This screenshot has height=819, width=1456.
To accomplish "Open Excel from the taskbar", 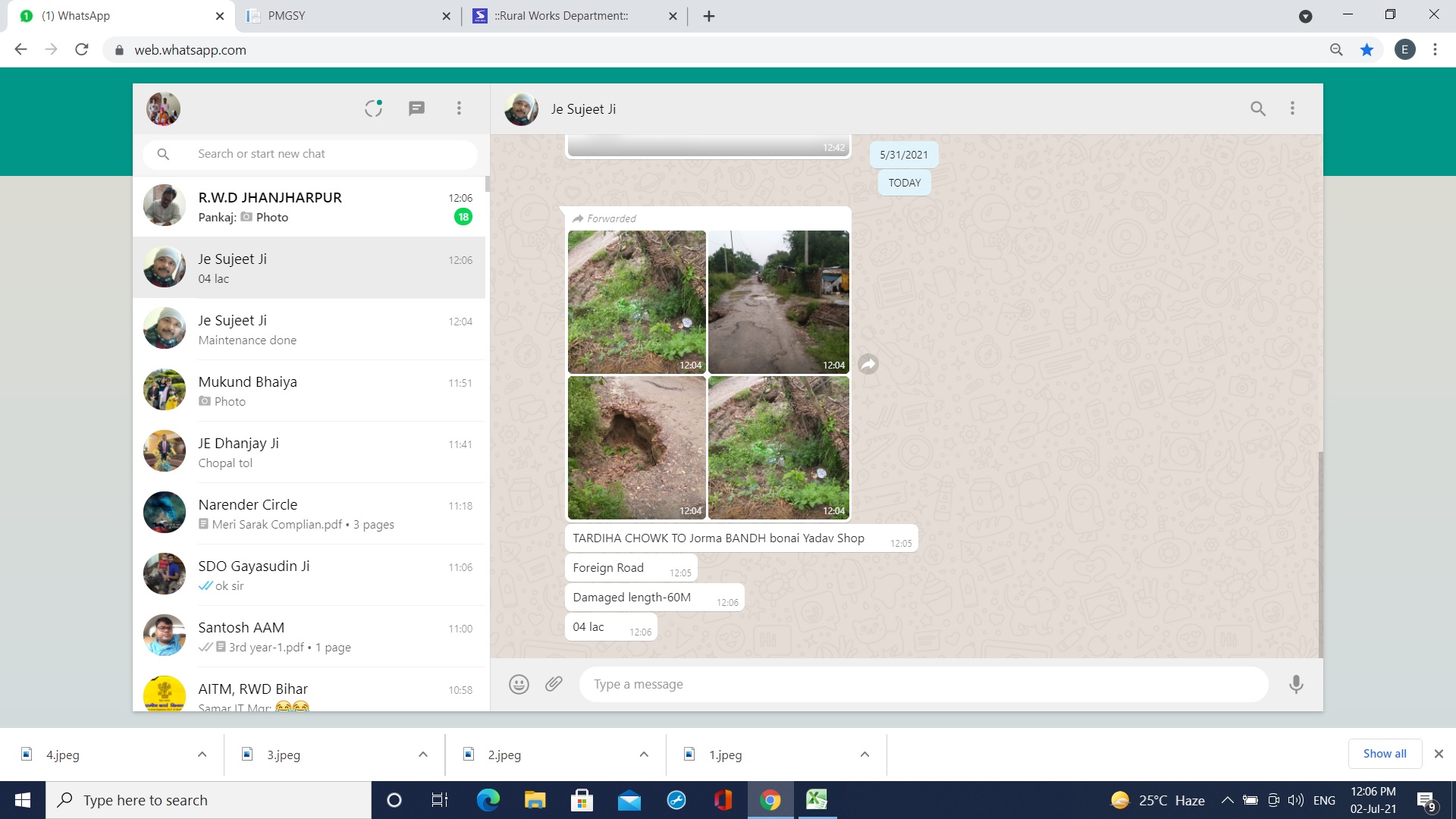I will pos(816,800).
